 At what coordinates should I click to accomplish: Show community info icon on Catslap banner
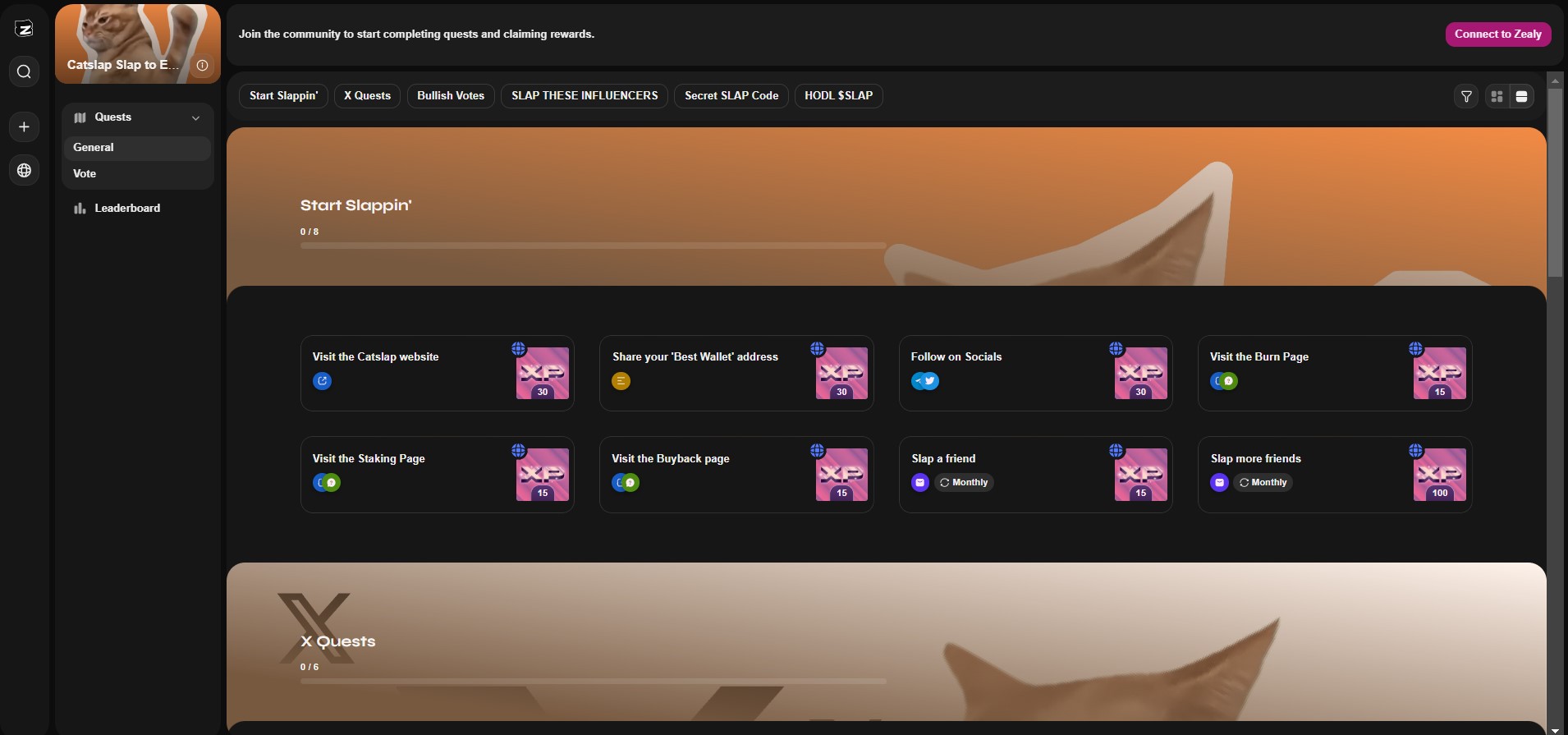(x=202, y=65)
